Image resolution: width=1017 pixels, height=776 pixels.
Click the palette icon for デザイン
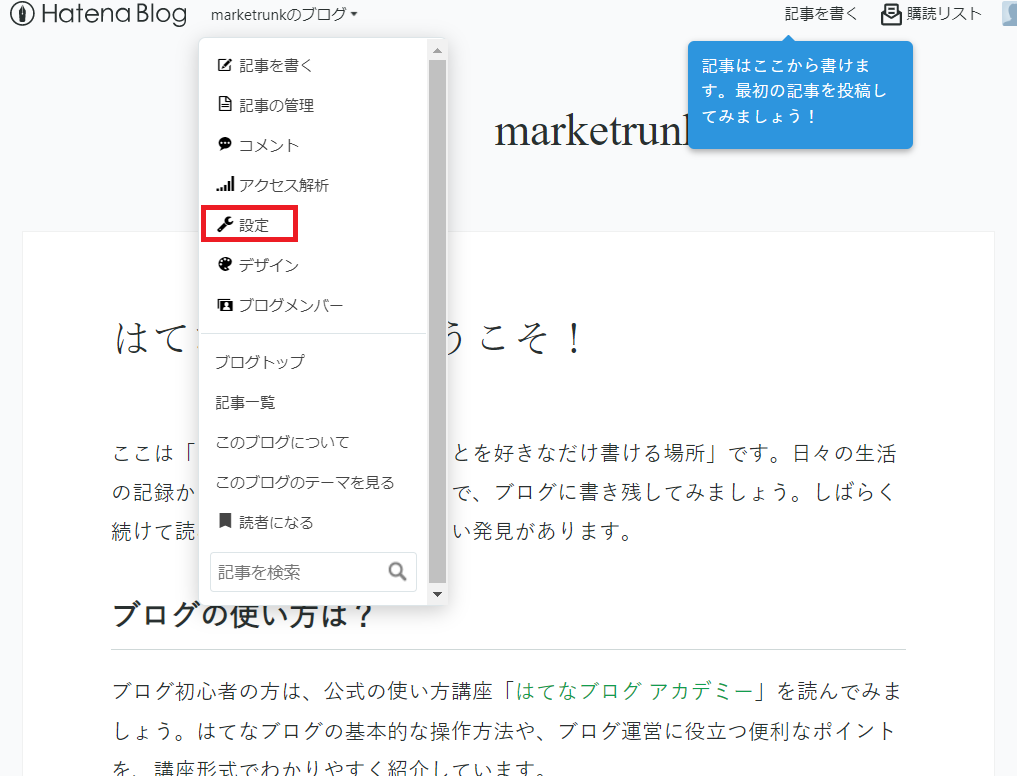coord(225,265)
